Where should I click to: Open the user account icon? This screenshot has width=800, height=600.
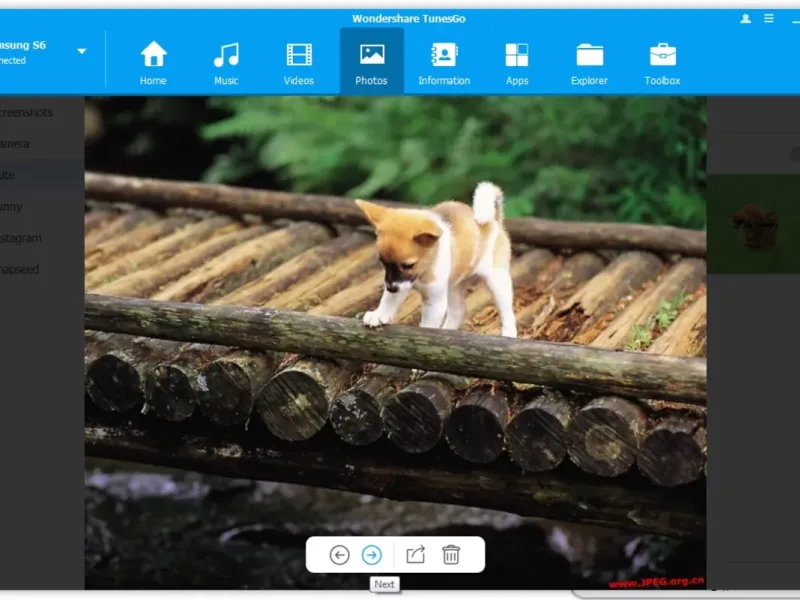tap(745, 19)
